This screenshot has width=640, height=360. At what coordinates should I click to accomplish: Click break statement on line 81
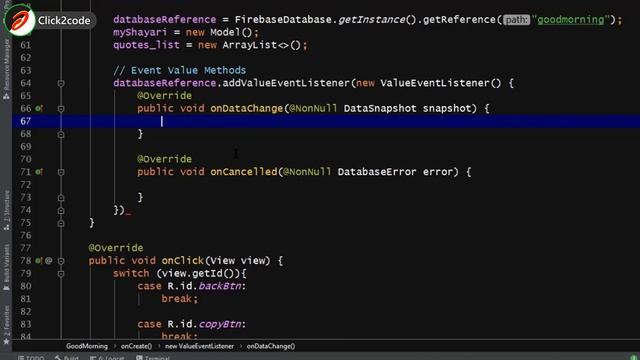coord(180,298)
